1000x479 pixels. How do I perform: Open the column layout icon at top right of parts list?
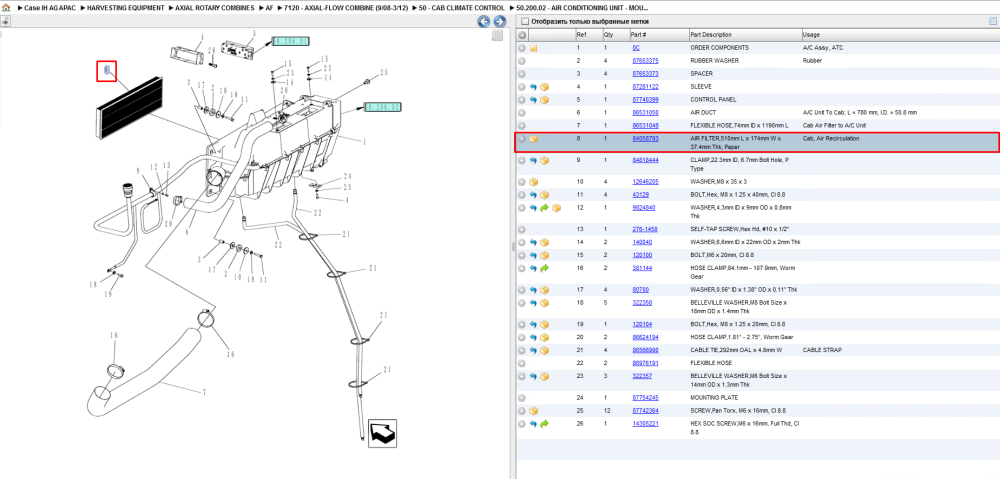(x=992, y=22)
